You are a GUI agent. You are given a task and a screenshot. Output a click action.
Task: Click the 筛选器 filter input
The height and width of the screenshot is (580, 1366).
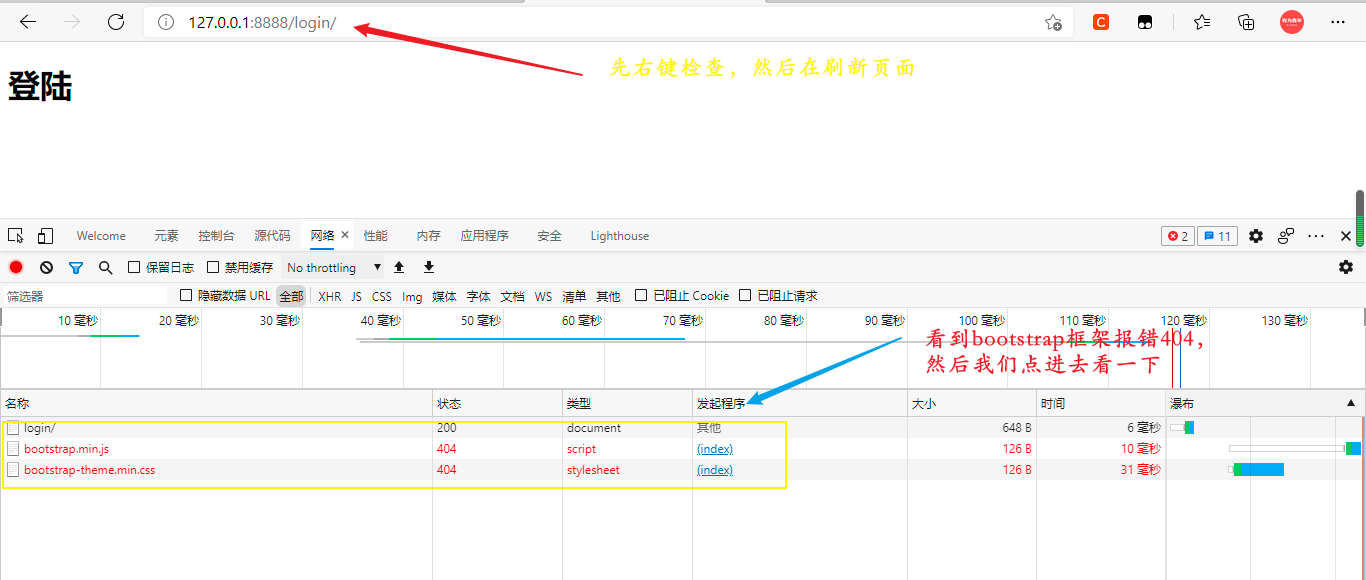(85, 296)
